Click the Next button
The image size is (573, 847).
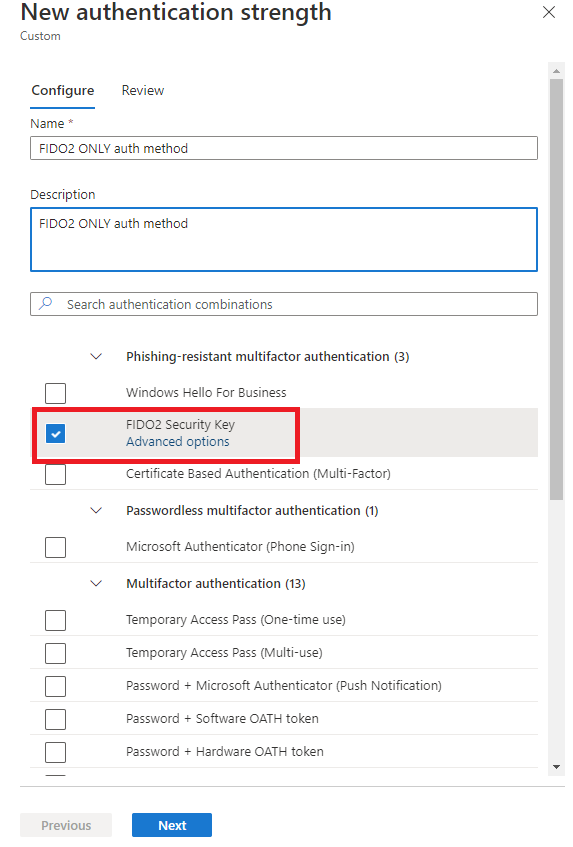click(172, 825)
